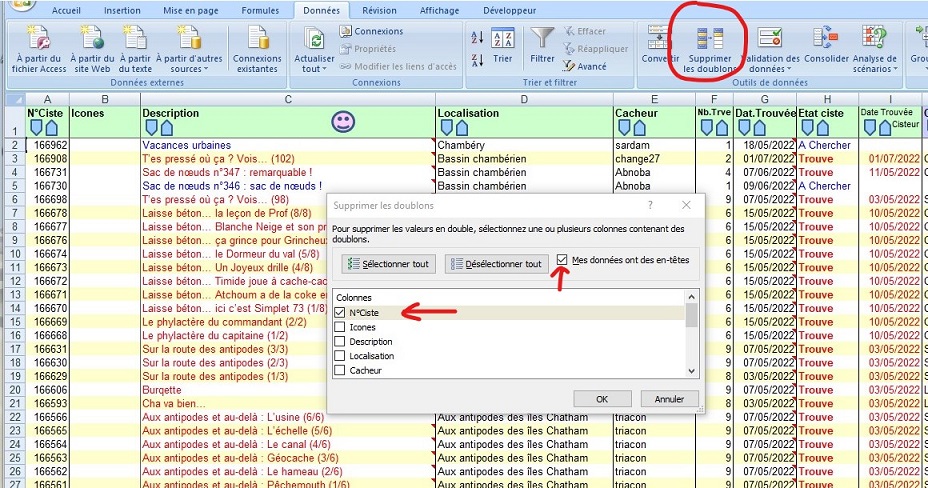Viewport: 928px width, 488px height.
Task: Uncheck the N°Ciste column checkbox
Action: pos(342,313)
